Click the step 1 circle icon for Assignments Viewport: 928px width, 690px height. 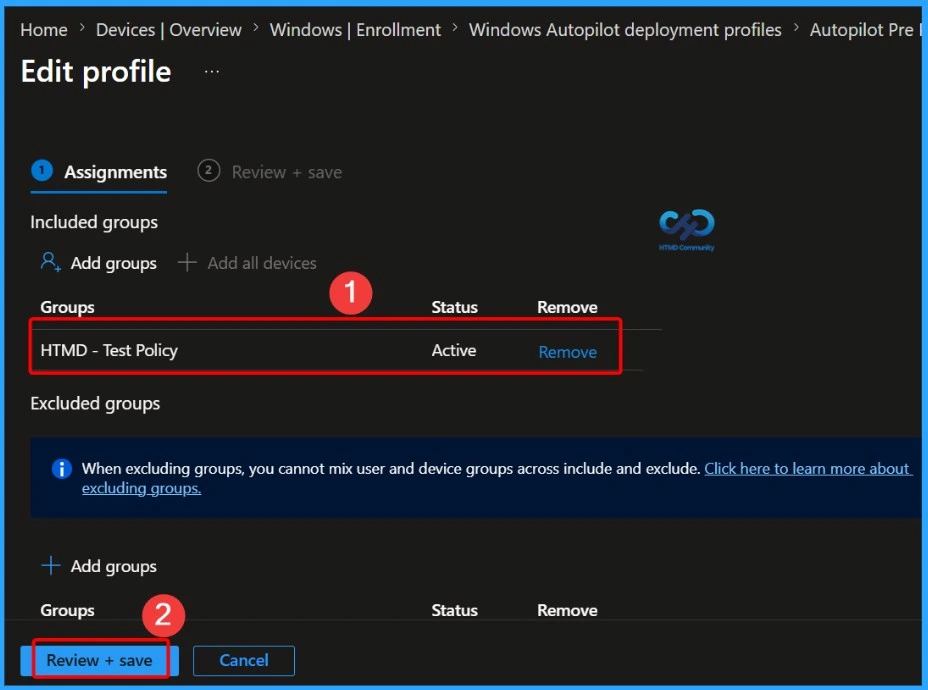coord(41,170)
